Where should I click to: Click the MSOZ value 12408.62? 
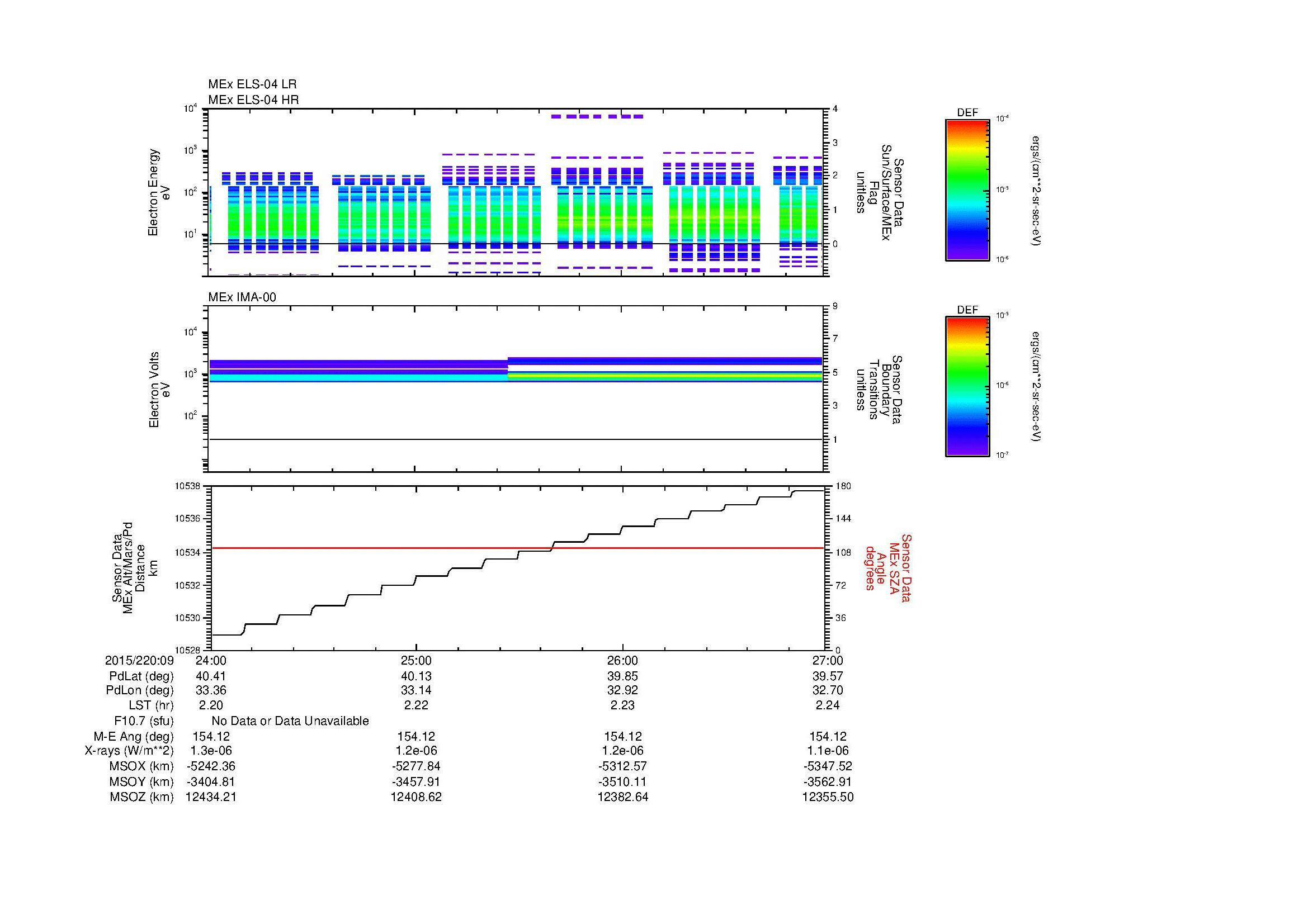[417, 797]
